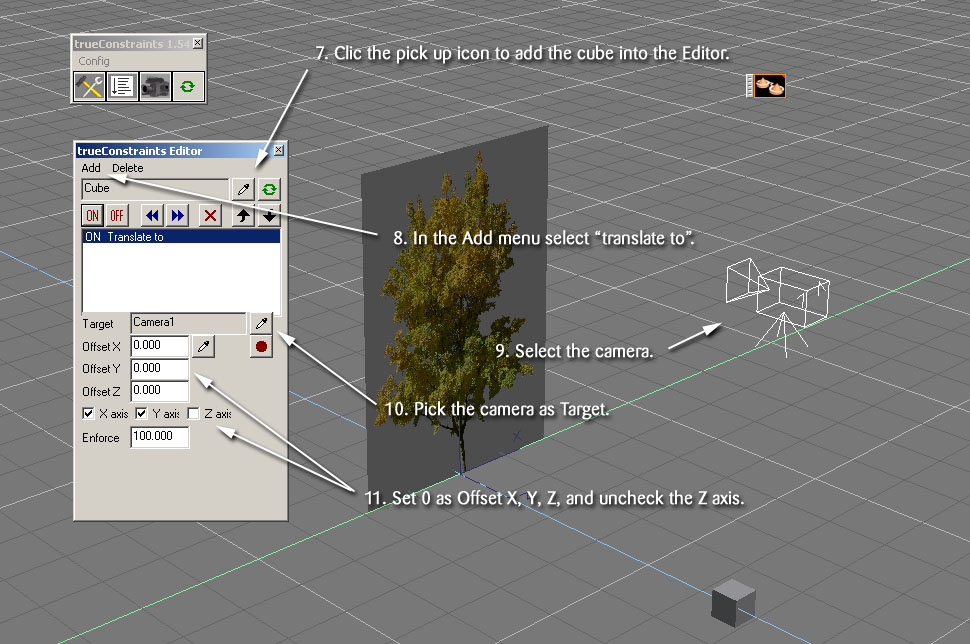Click the camera icon in trueConstraints panel
The height and width of the screenshot is (644, 970).
[155, 87]
